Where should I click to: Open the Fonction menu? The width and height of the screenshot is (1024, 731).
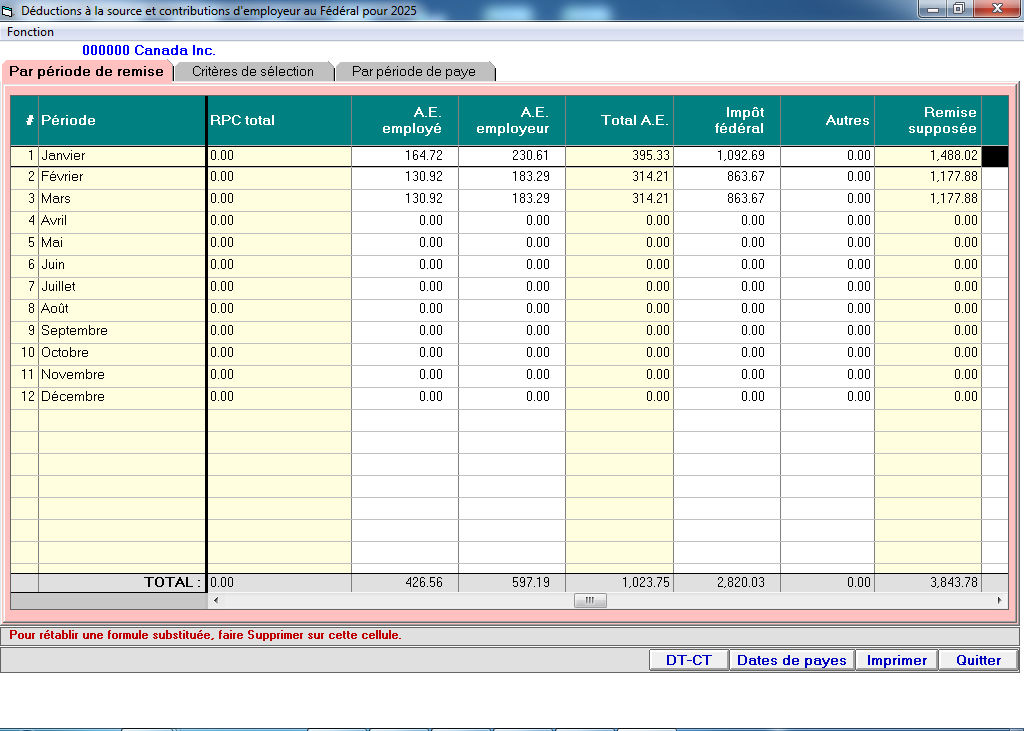(x=31, y=32)
